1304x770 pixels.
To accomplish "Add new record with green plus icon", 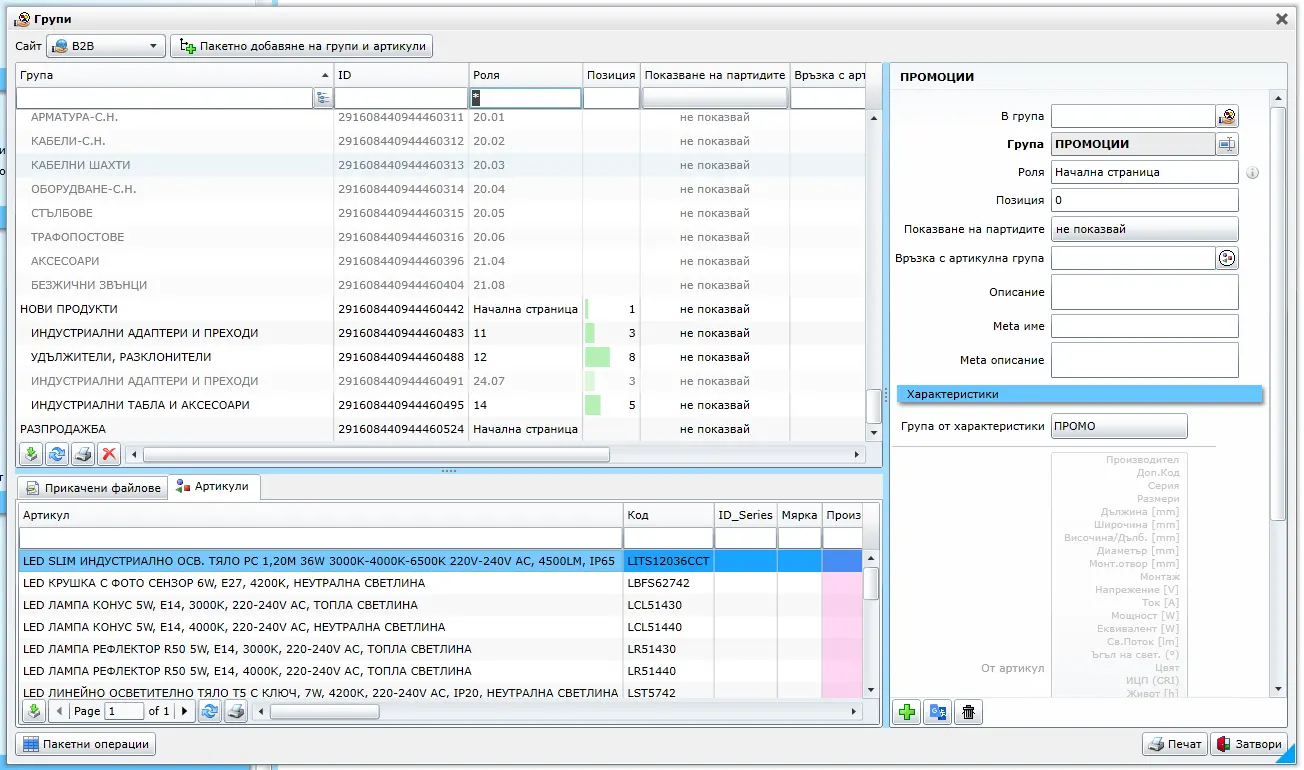I will pos(907,712).
